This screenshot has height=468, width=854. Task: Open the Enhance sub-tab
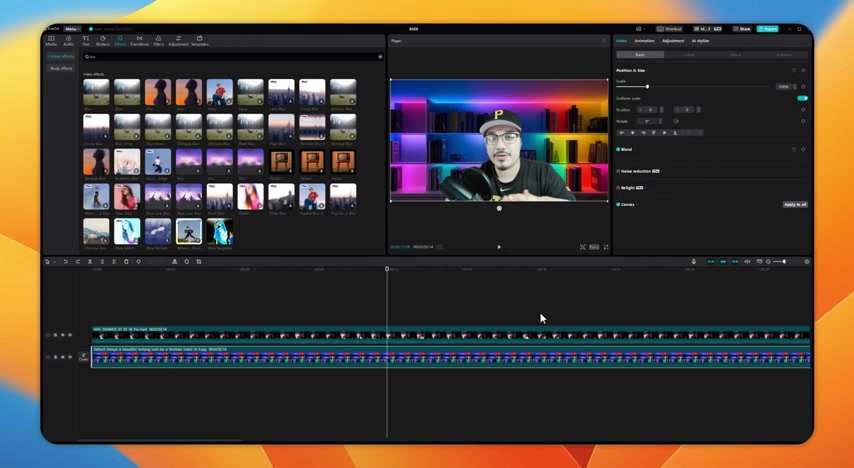tap(784, 54)
